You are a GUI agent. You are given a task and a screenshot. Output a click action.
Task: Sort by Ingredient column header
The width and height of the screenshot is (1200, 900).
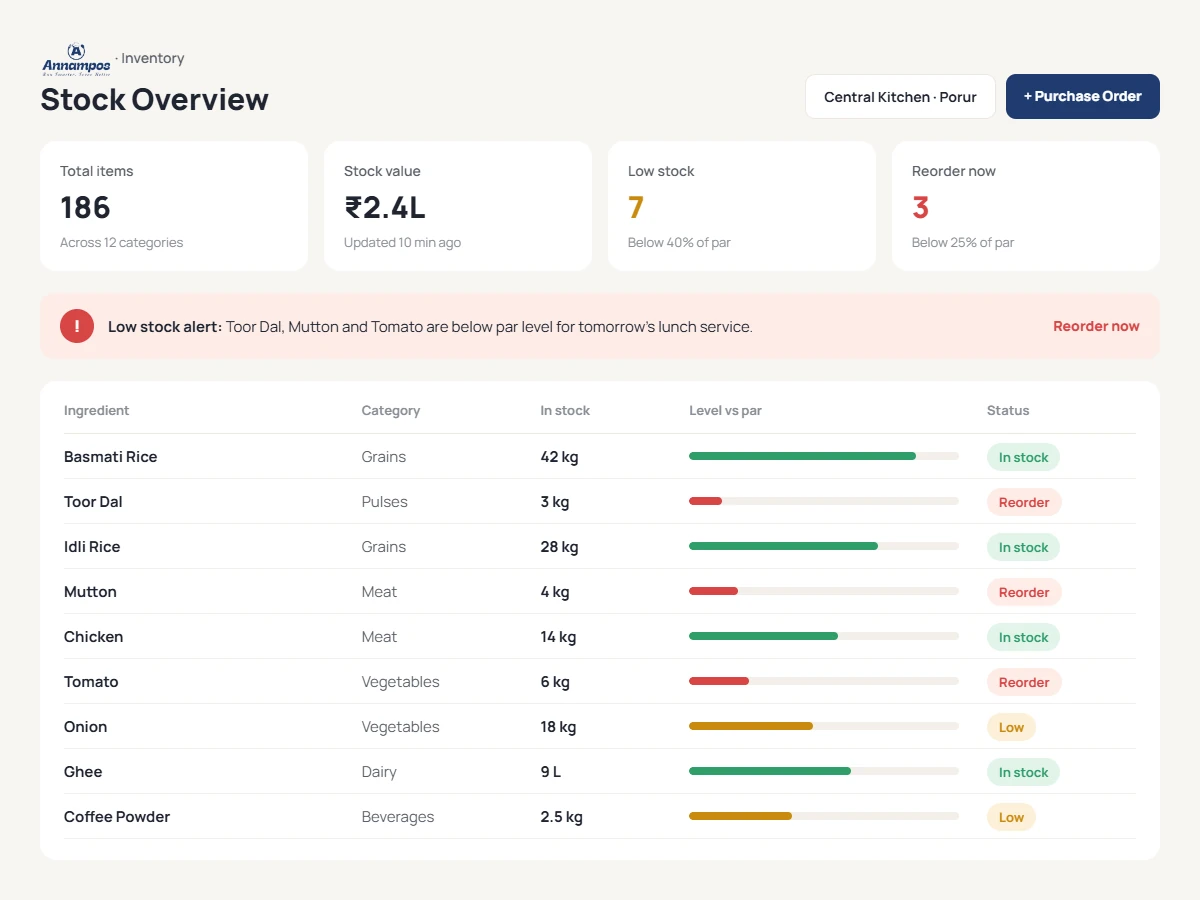pyautogui.click(x=96, y=411)
